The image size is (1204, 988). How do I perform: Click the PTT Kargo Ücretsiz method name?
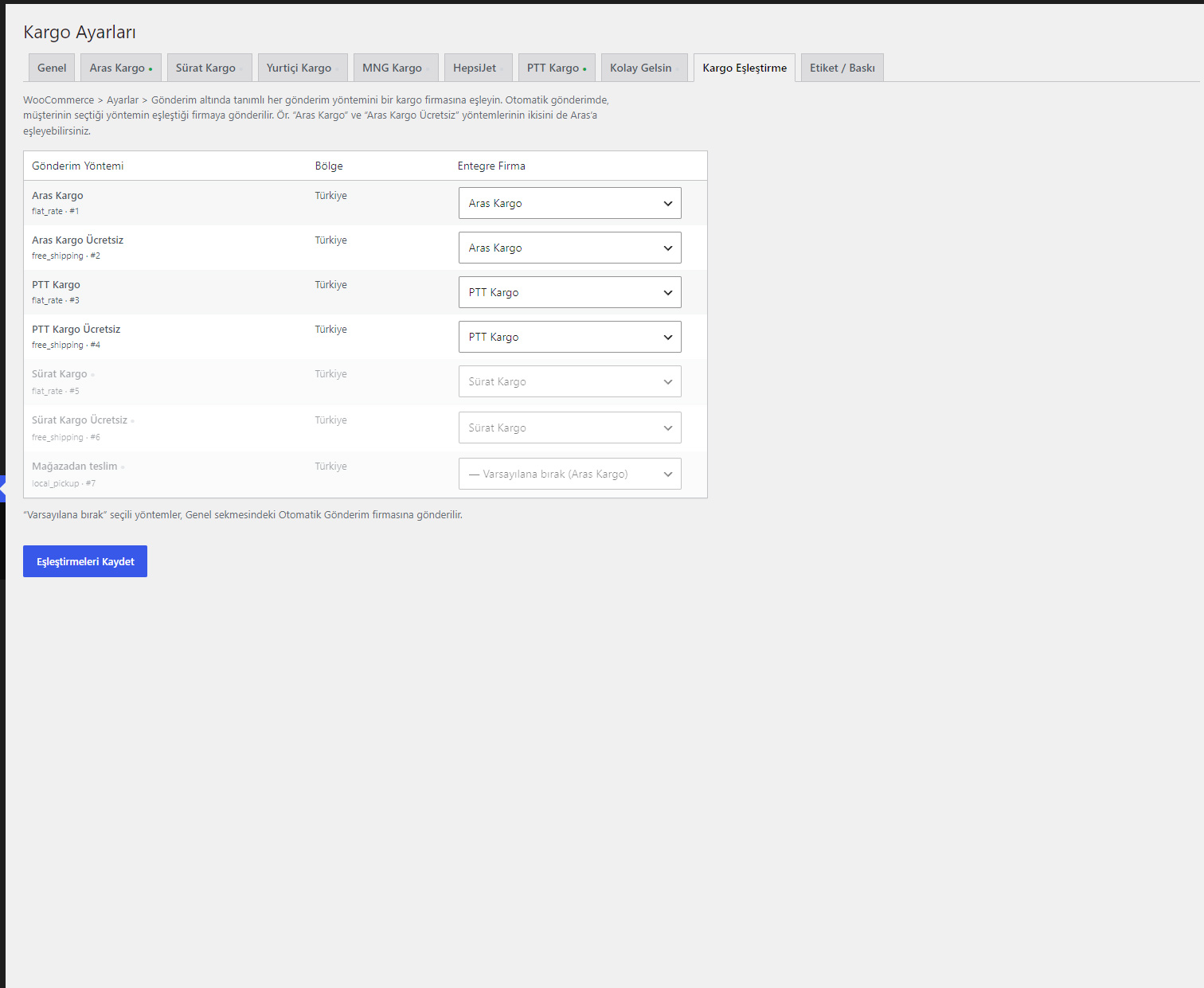(76, 329)
